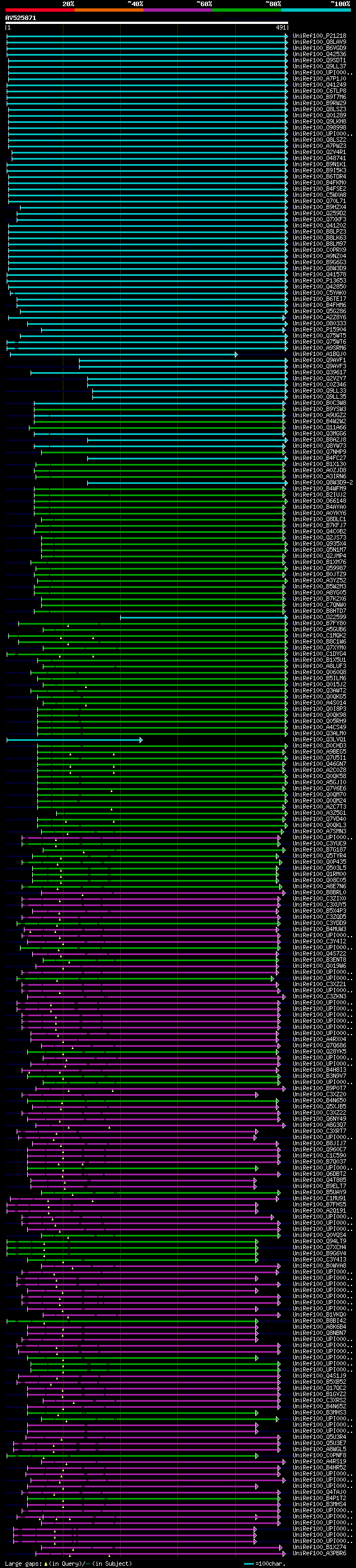Click label UniRef100_Q8W3D9-2
Image resolution: width=356 pixels, height=1568 pixels.
tap(323, 483)
